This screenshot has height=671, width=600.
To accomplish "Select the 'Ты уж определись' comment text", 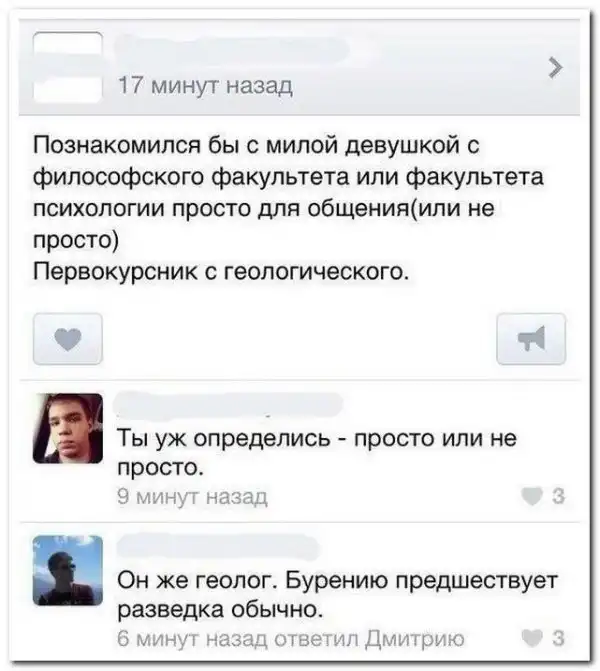I will point(317,452).
